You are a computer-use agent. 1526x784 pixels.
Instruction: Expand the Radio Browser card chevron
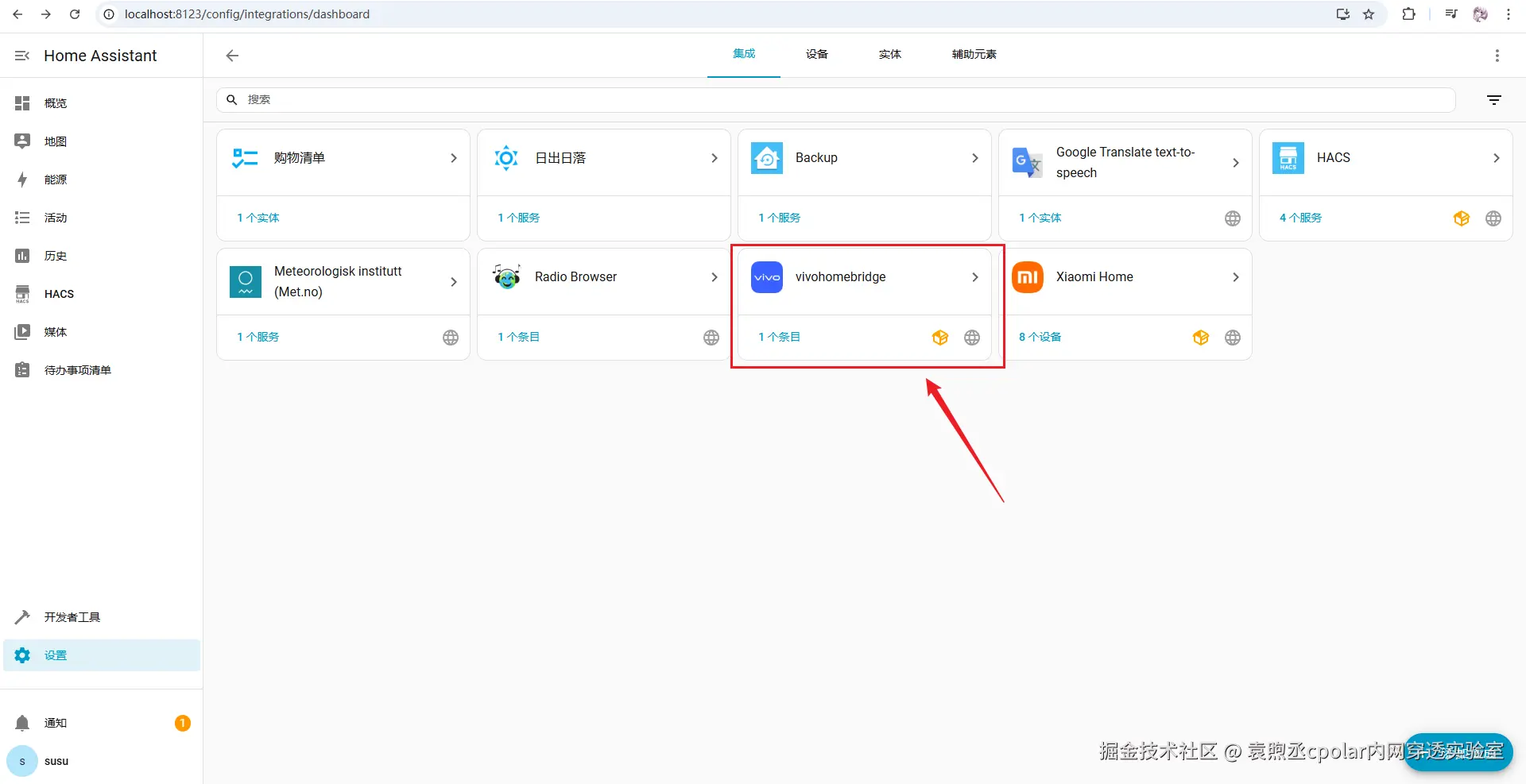(x=715, y=277)
